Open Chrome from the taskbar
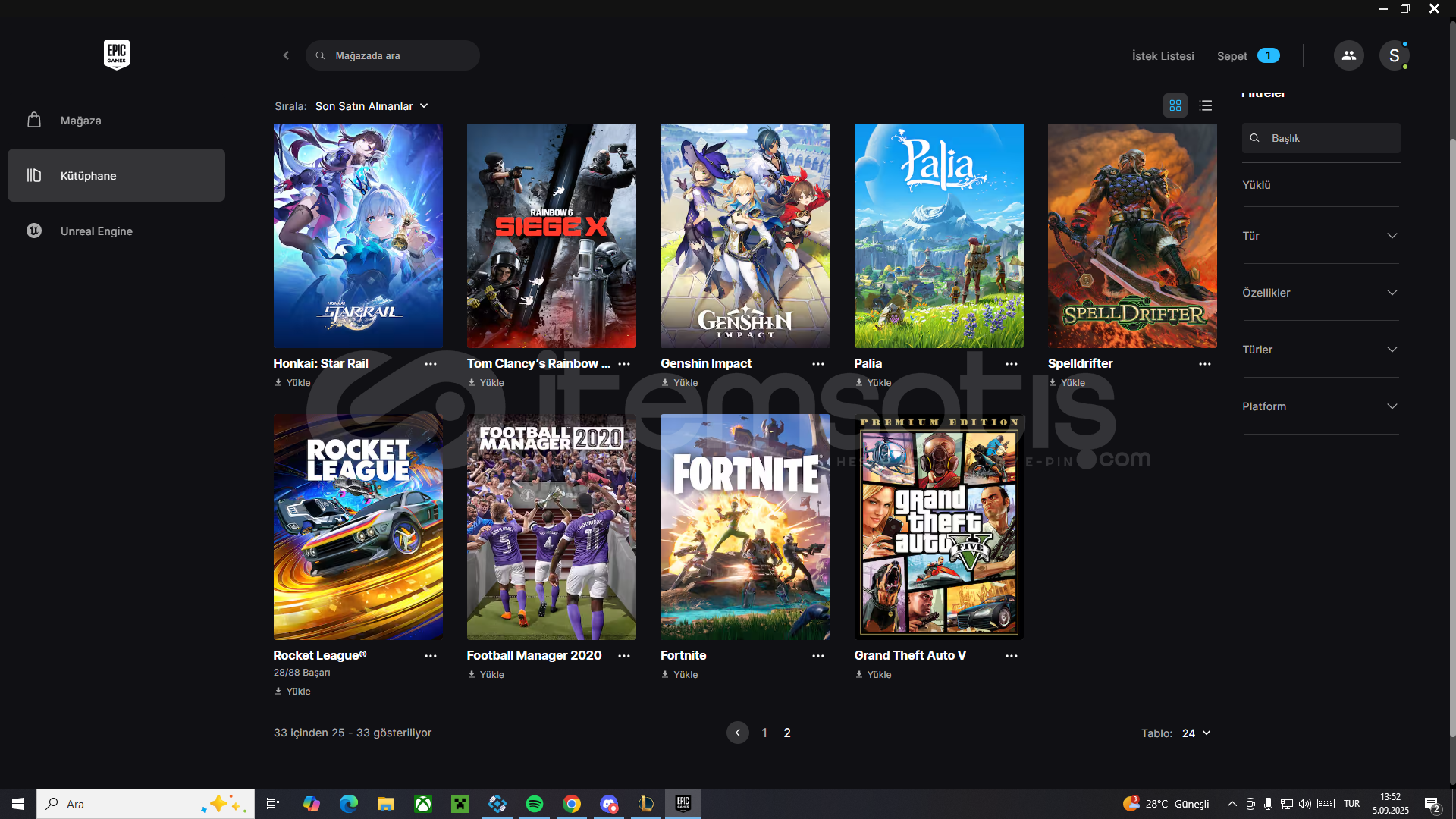1456x819 pixels. click(x=572, y=804)
